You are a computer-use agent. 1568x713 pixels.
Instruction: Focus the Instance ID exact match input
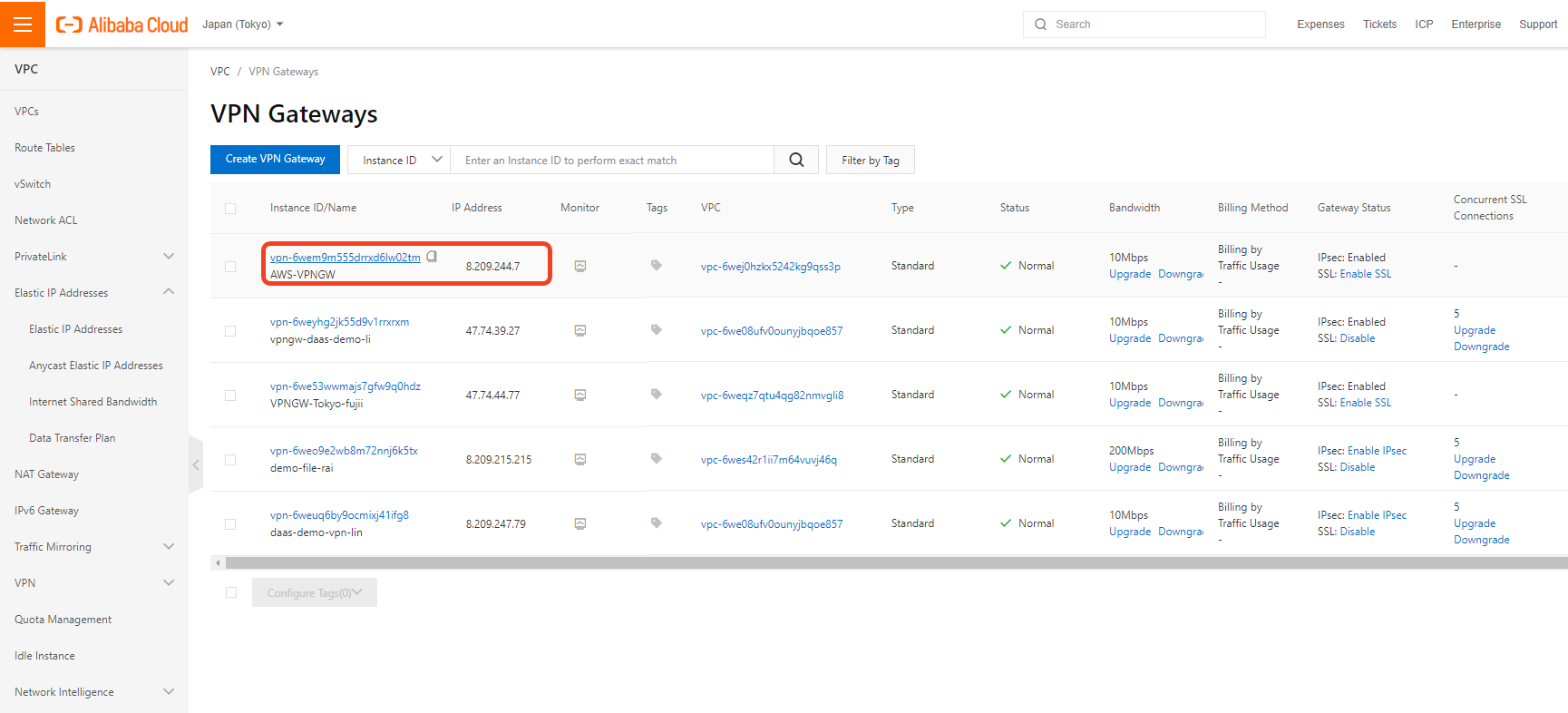612,160
